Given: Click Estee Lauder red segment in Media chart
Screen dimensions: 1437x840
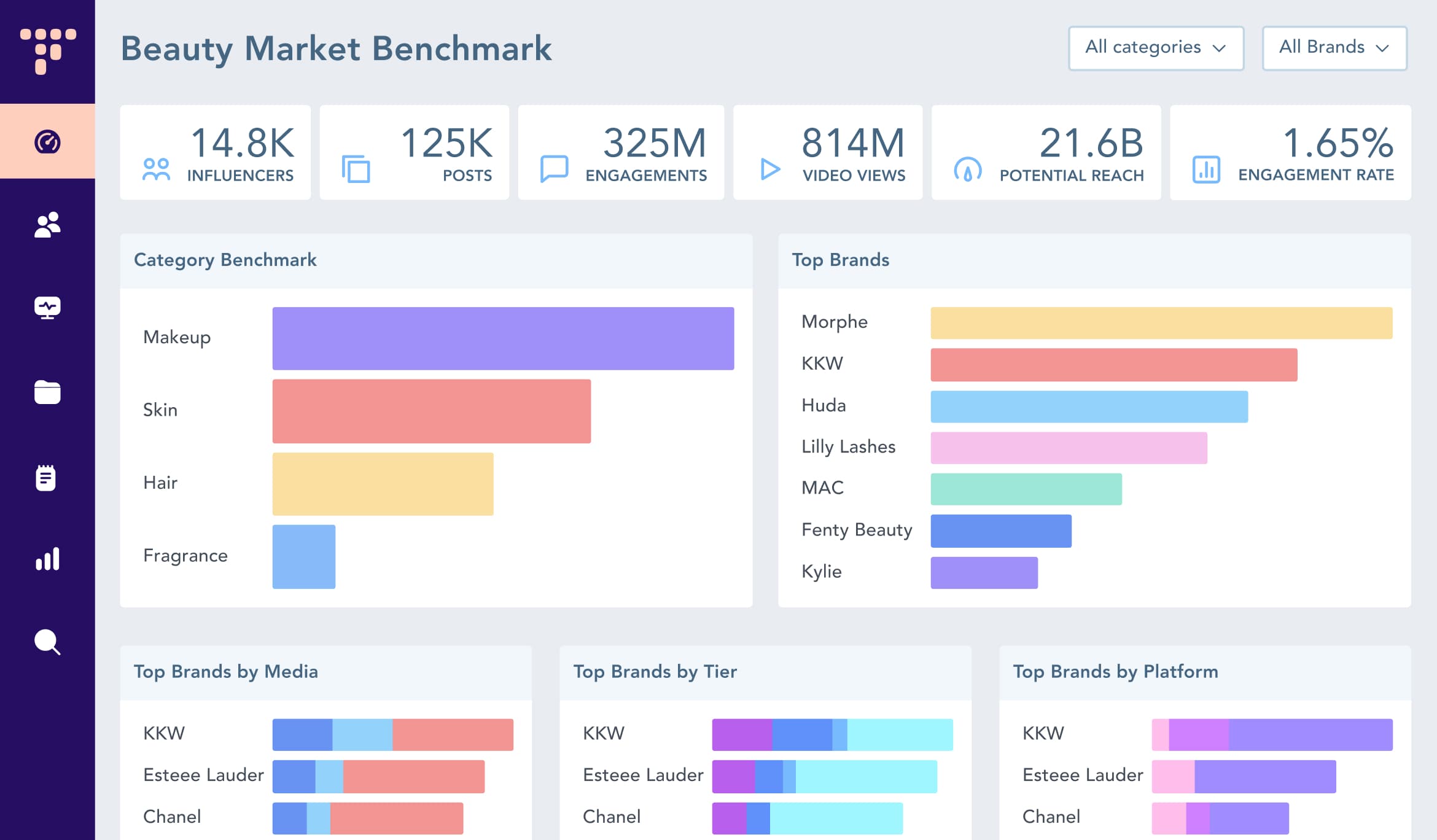Looking at the screenshot, I should 414,777.
